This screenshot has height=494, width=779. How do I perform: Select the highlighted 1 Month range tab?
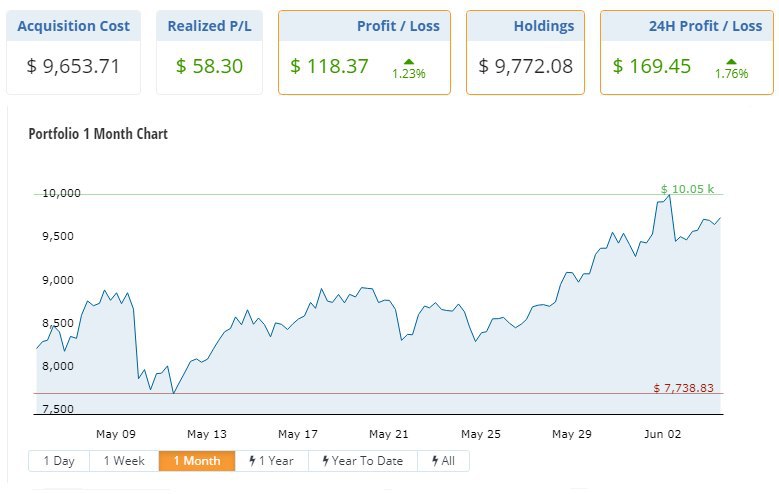(196, 461)
